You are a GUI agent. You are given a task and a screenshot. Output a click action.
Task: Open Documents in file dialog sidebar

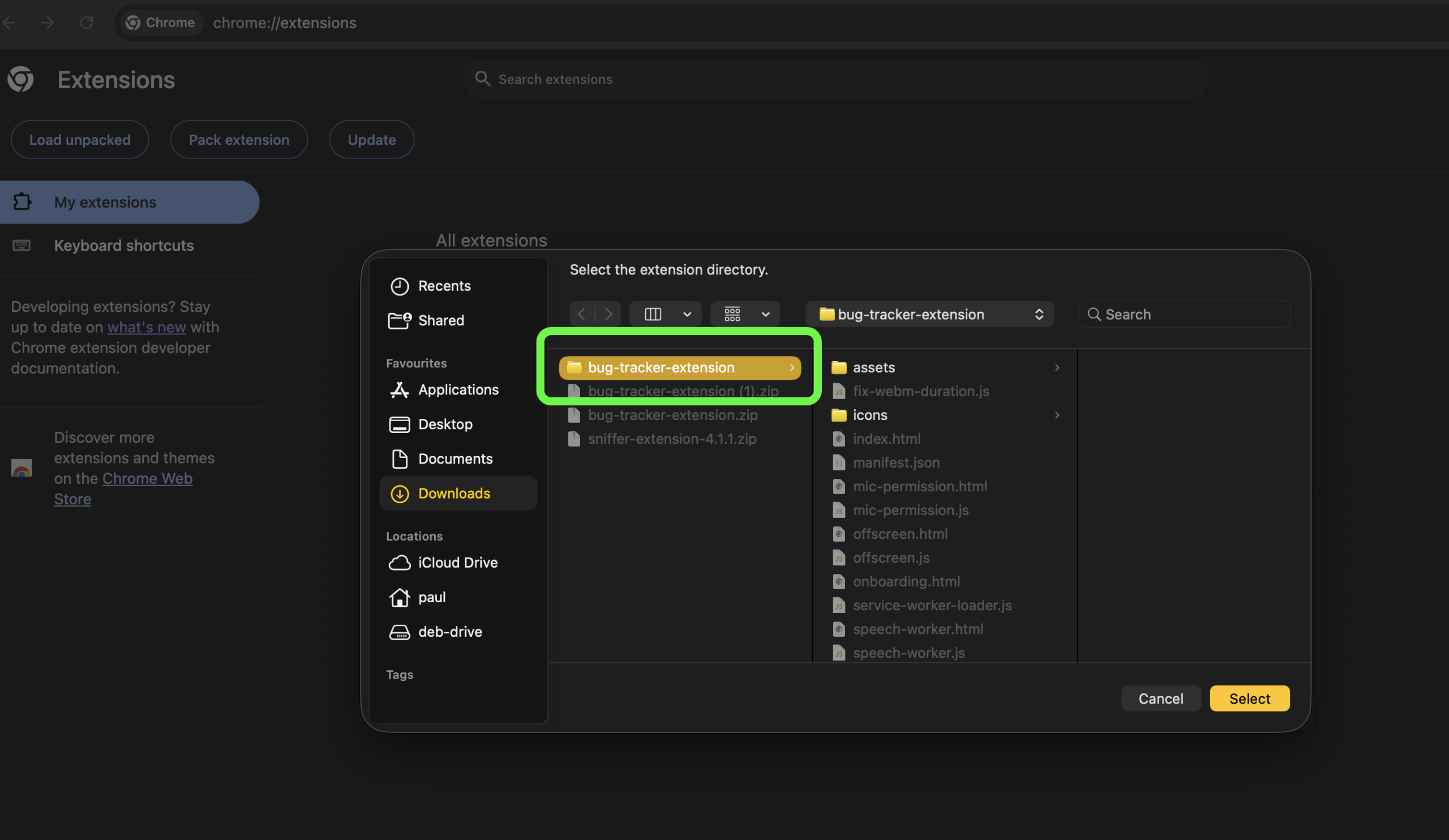pyautogui.click(x=455, y=459)
